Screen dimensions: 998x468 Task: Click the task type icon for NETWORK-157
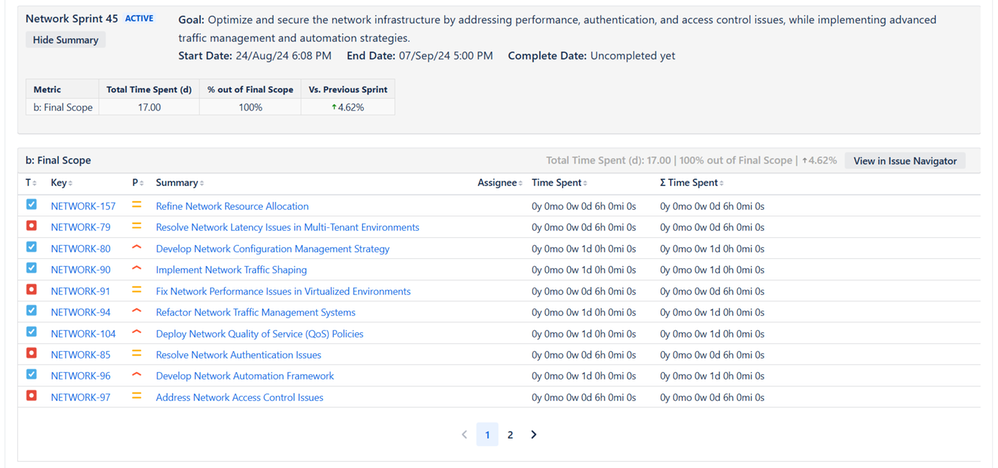click(x=31, y=204)
